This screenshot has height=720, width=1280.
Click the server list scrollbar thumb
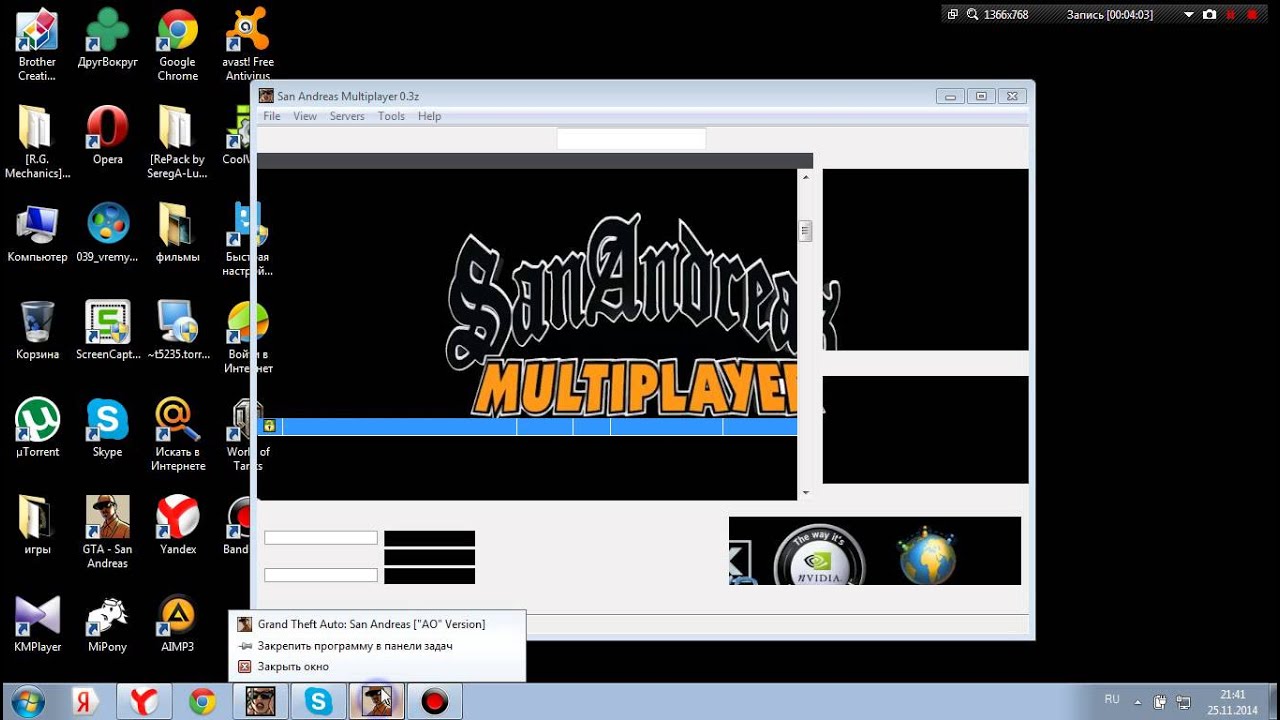(x=805, y=231)
